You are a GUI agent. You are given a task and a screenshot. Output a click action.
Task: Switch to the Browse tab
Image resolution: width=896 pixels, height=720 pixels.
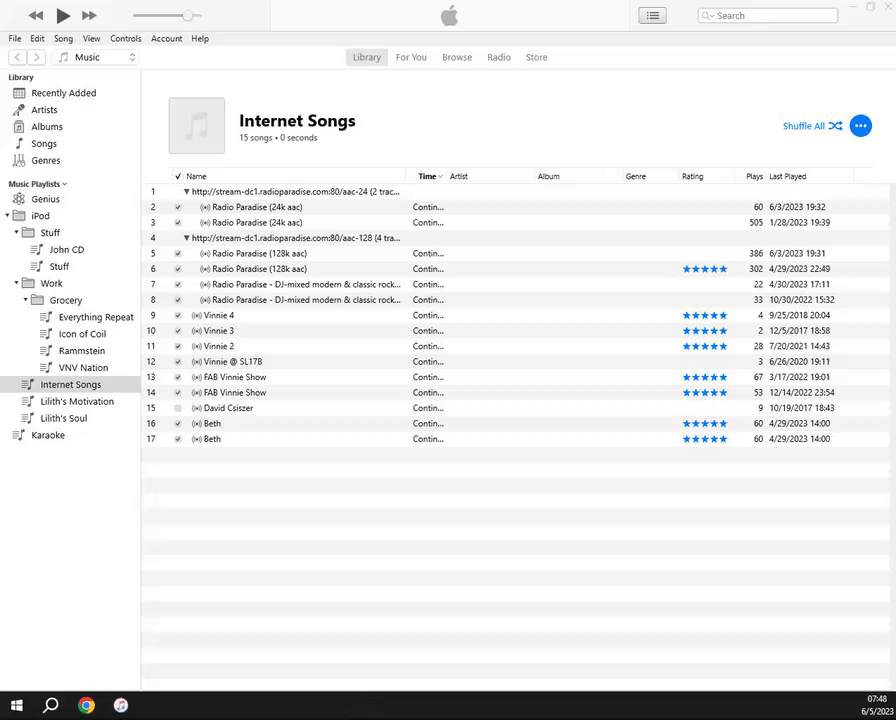click(457, 57)
